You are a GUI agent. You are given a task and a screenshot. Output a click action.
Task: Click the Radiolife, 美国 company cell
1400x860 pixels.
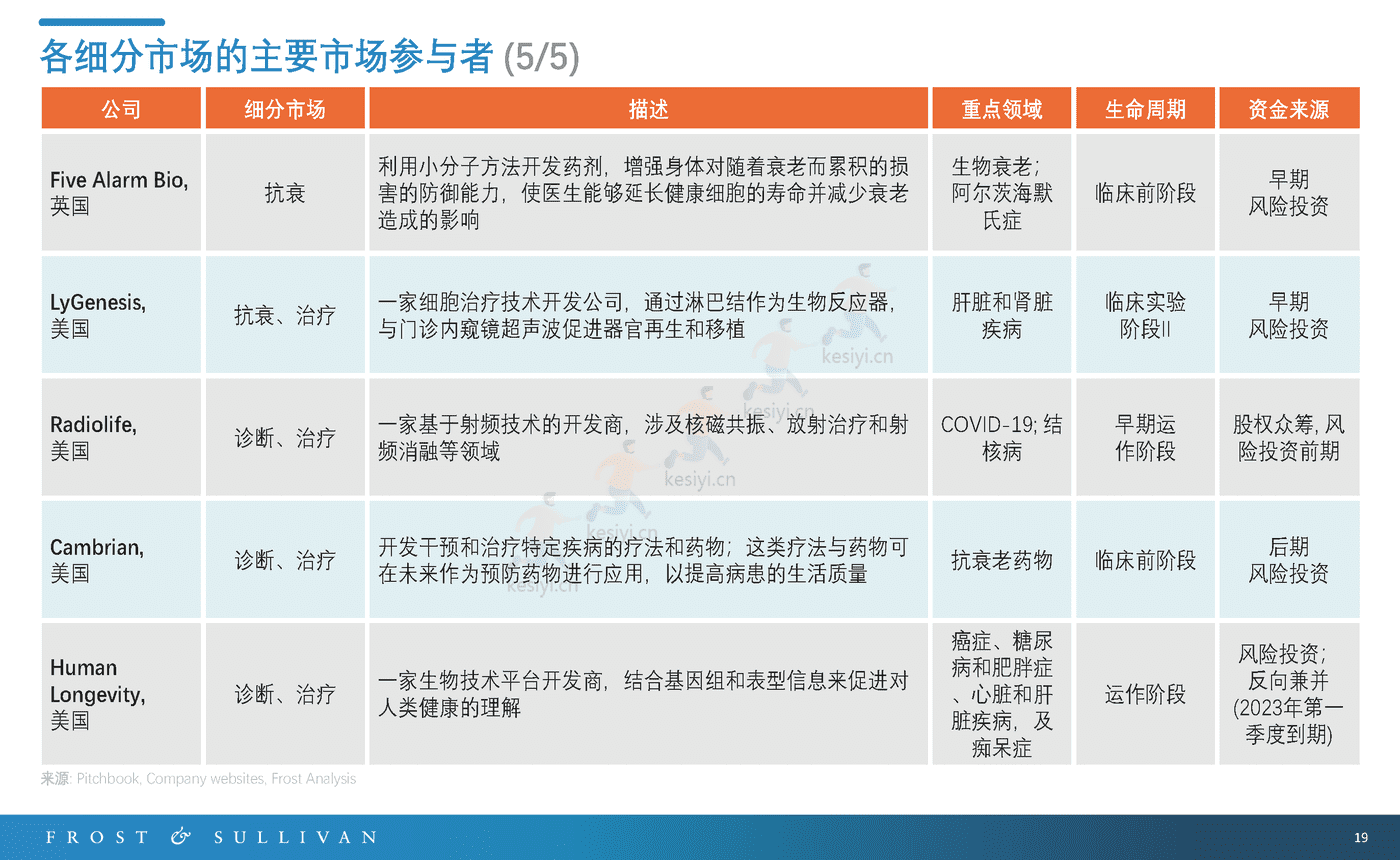coord(121,437)
